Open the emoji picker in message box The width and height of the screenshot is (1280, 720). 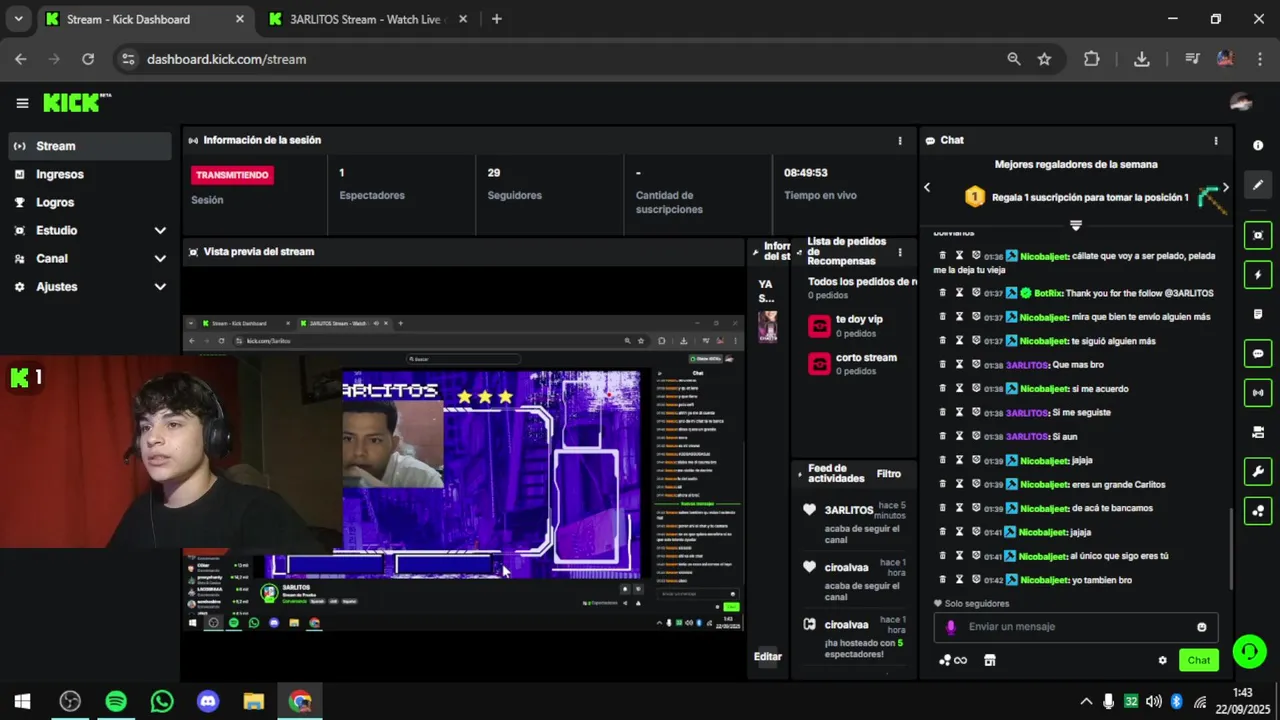point(1201,627)
